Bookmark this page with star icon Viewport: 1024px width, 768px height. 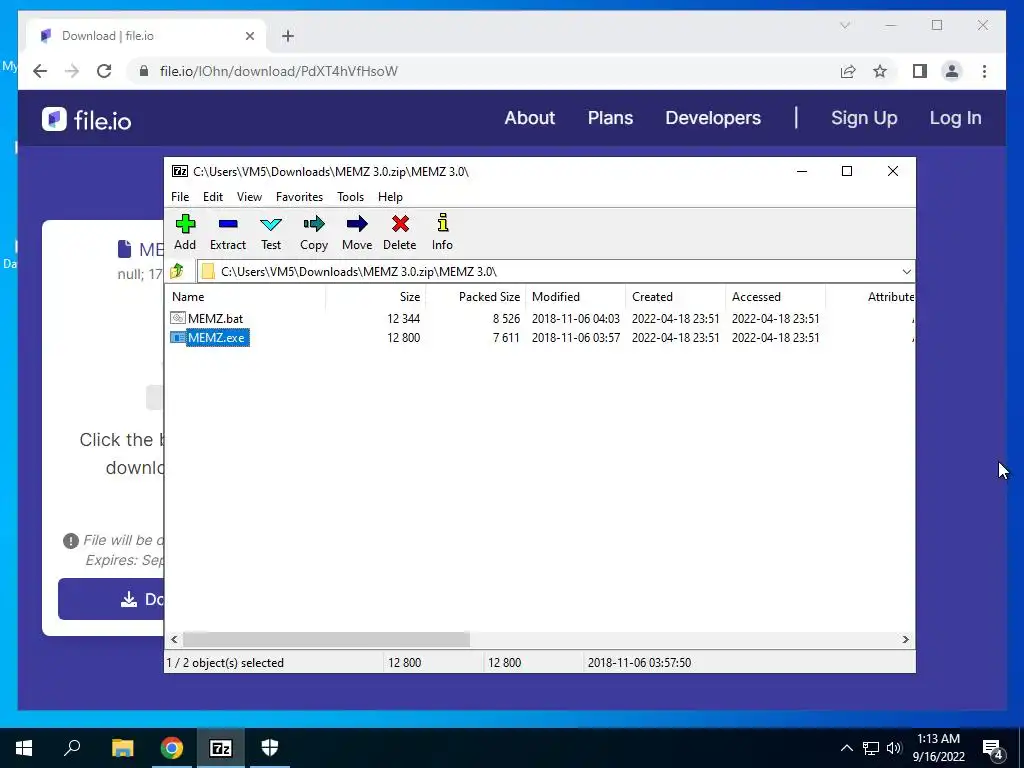point(880,71)
